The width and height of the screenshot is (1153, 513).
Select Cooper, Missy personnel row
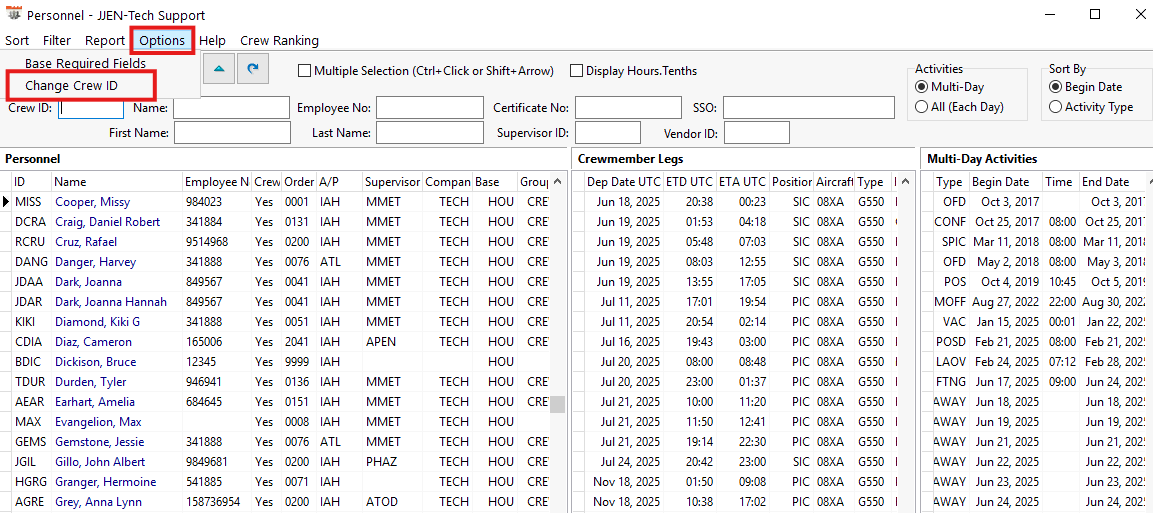92,202
